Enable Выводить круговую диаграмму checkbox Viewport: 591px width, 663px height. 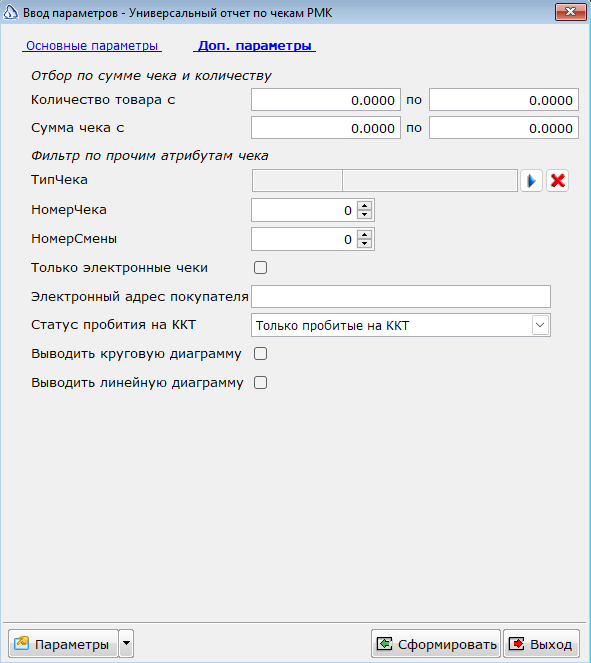[x=260, y=353]
